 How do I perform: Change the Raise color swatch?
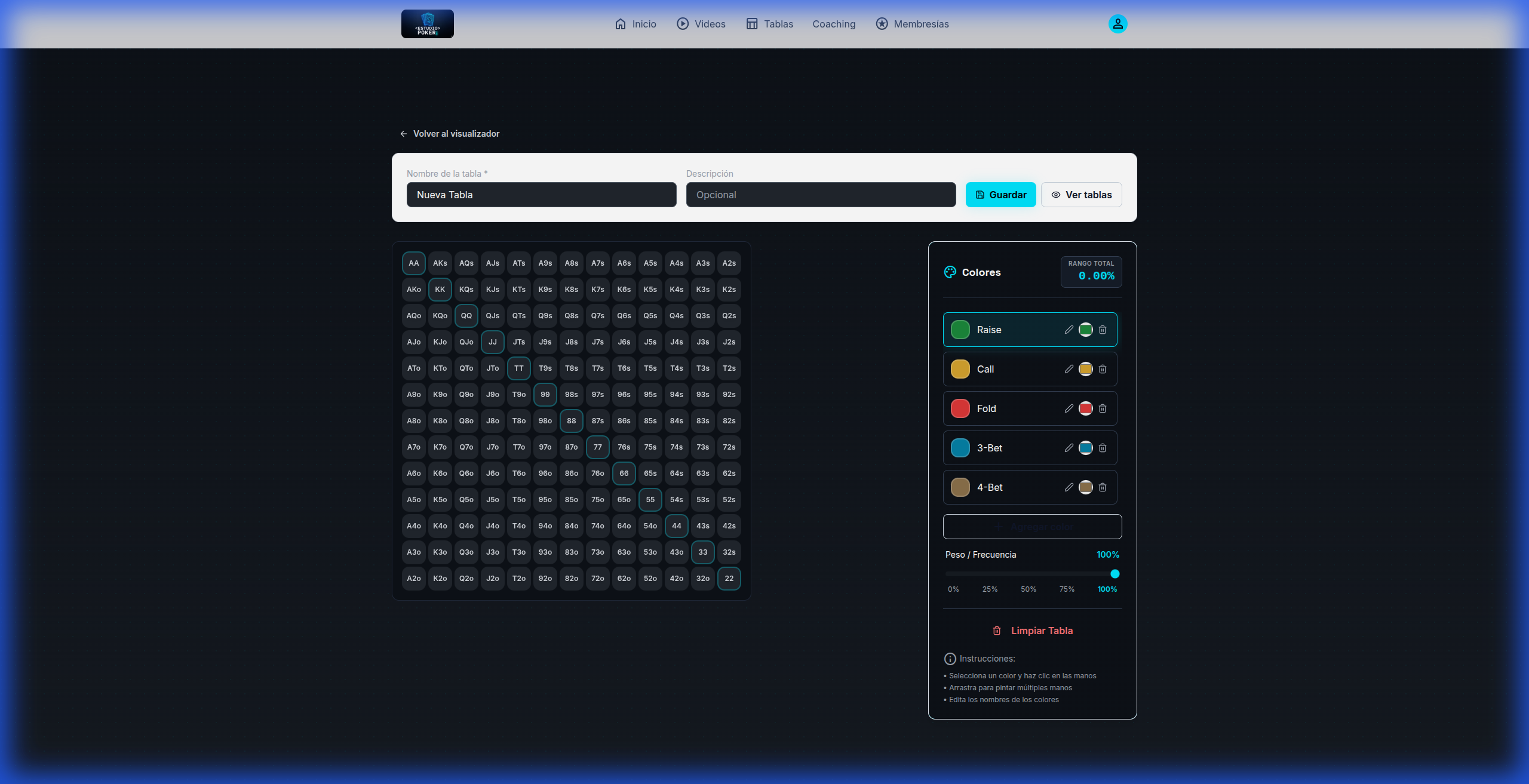click(x=1086, y=330)
